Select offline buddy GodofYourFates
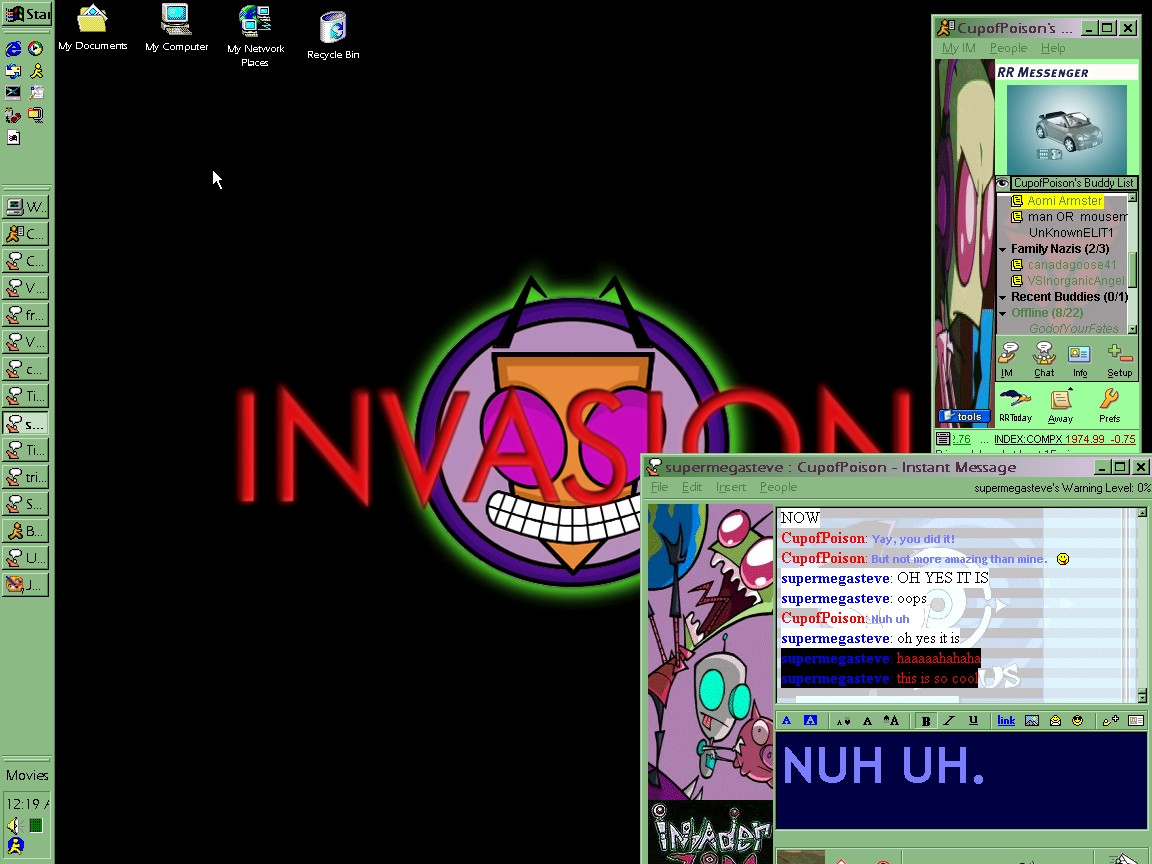 point(1073,328)
